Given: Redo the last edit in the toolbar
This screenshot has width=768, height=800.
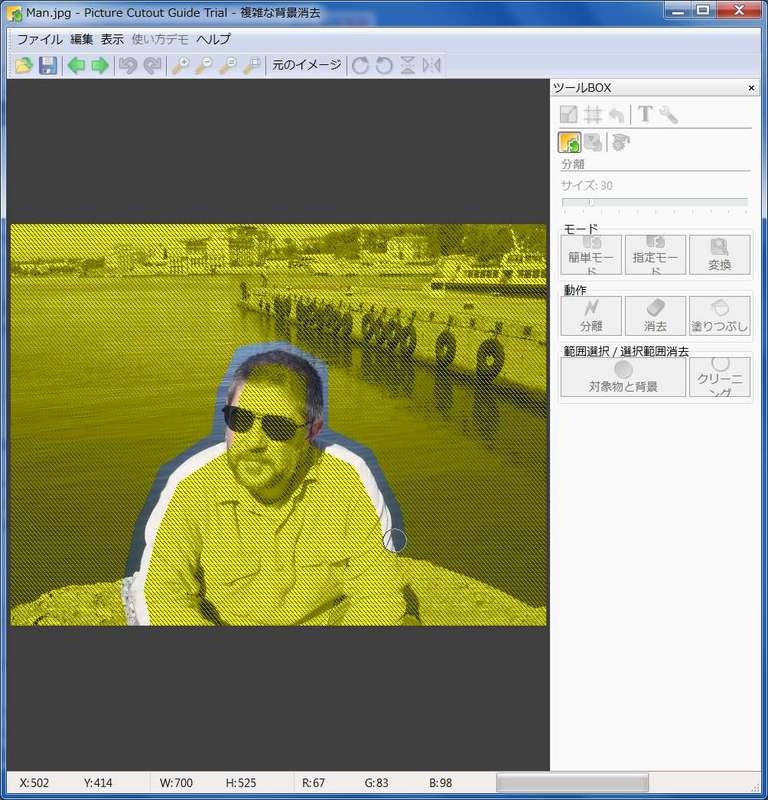Looking at the screenshot, I should coord(152,66).
